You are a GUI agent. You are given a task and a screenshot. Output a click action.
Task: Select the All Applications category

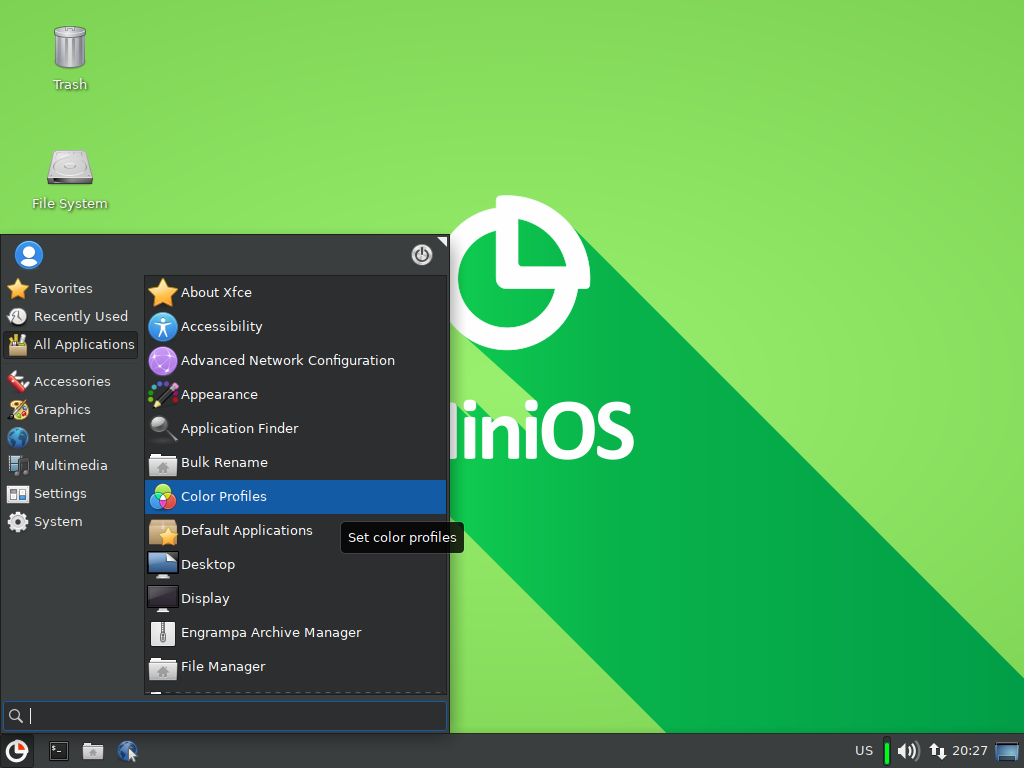click(71, 345)
